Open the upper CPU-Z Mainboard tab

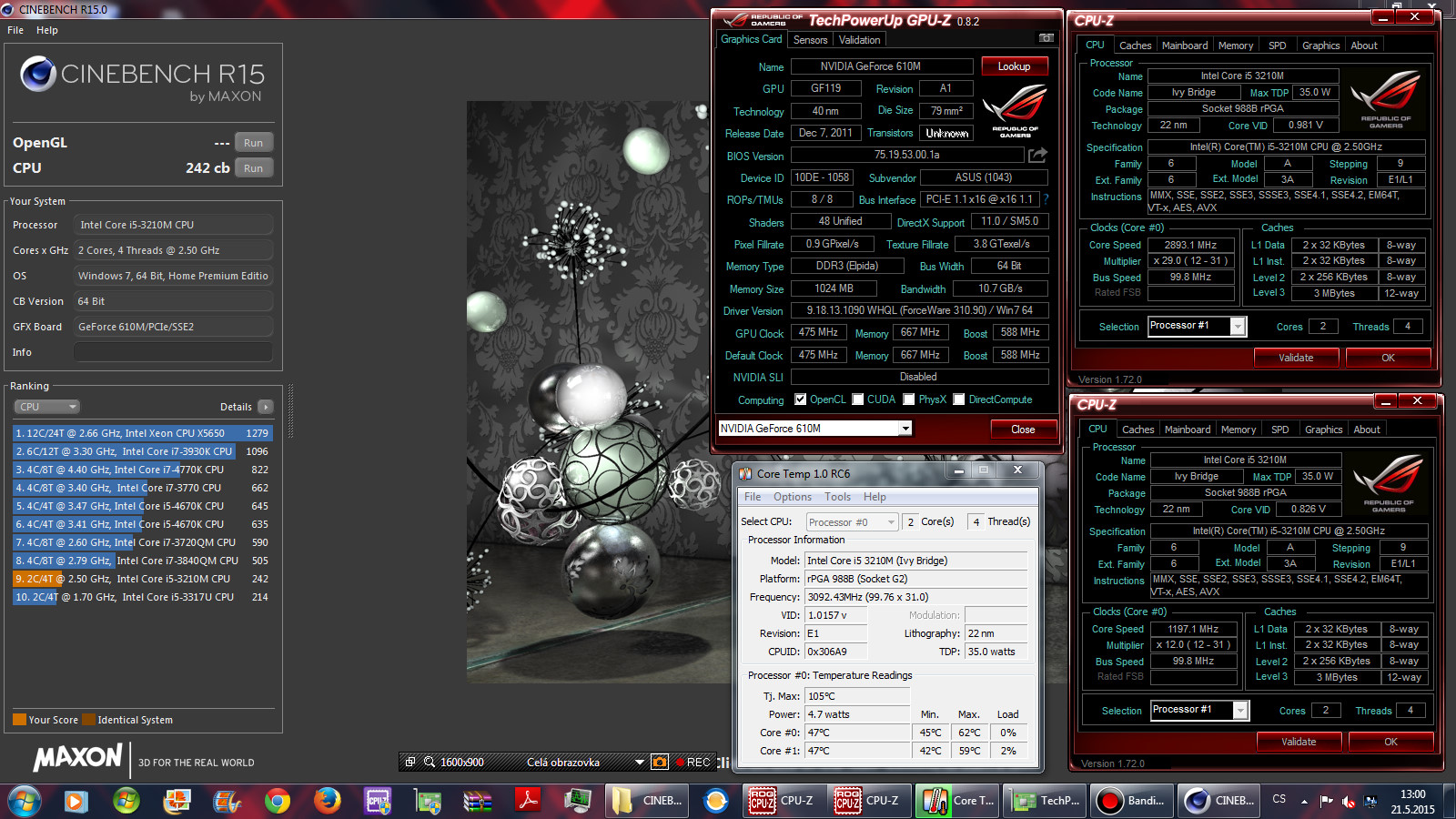click(1184, 45)
